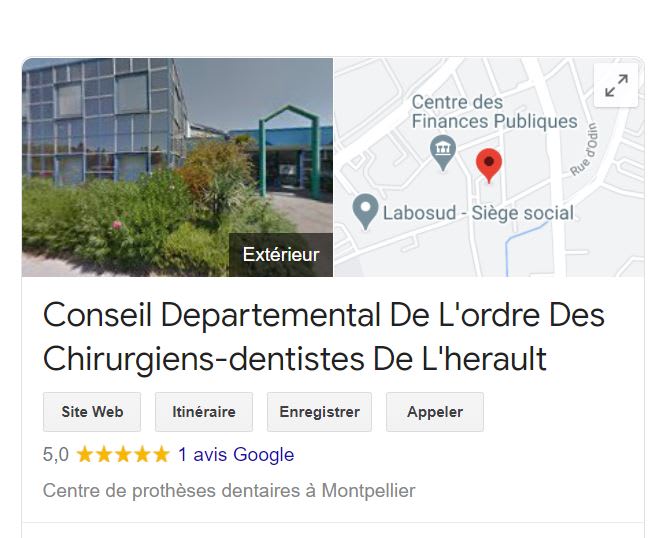Open the Site Web button
This screenshot has height=538, width=651.
pyautogui.click(x=92, y=412)
